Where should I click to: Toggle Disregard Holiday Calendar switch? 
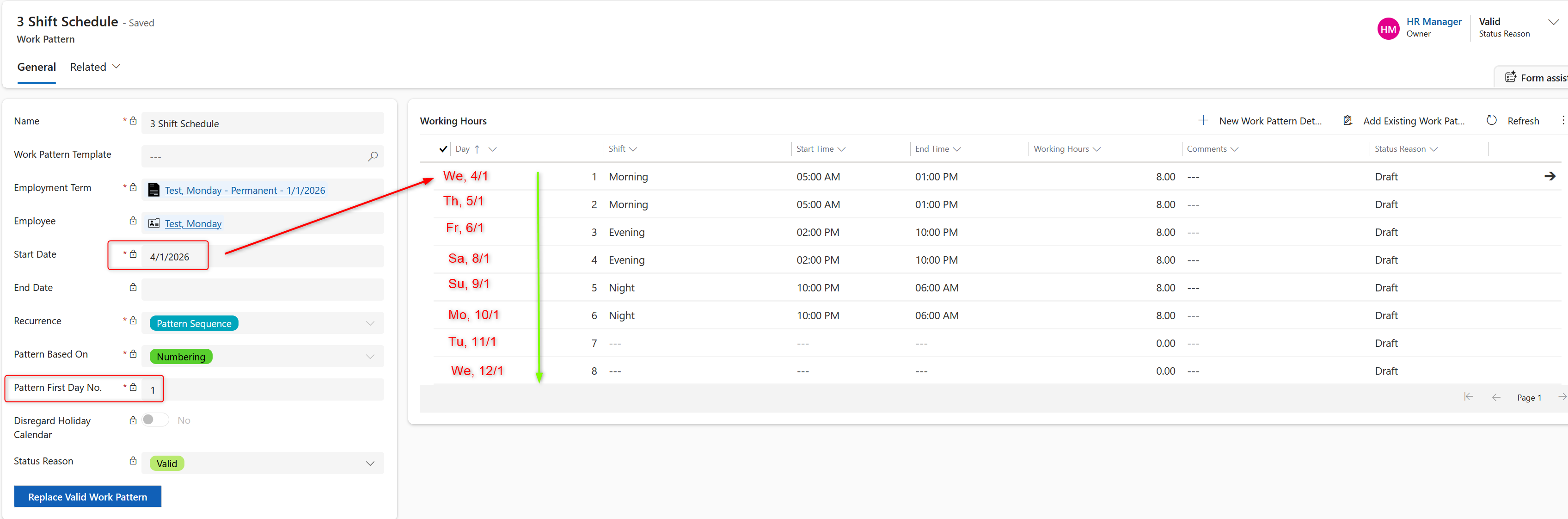(155, 420)
